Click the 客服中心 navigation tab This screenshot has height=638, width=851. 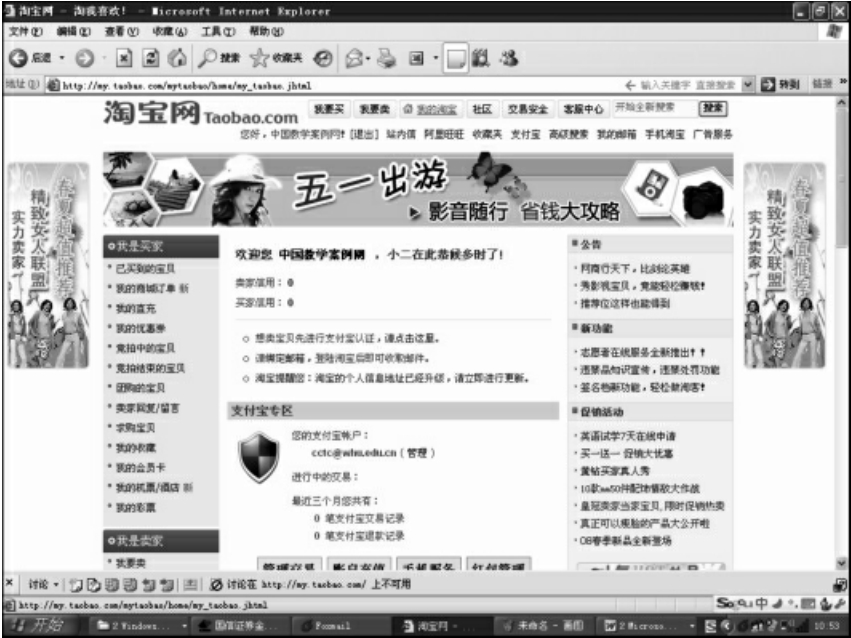pyautogui.click(x=583, y=110)
